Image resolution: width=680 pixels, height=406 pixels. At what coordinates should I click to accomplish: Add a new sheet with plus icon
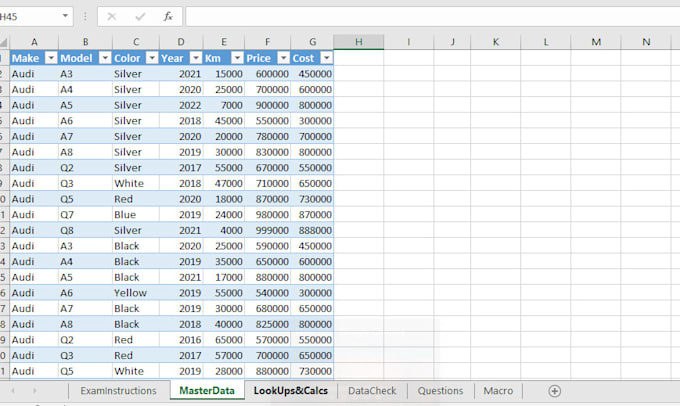point(554,391)
